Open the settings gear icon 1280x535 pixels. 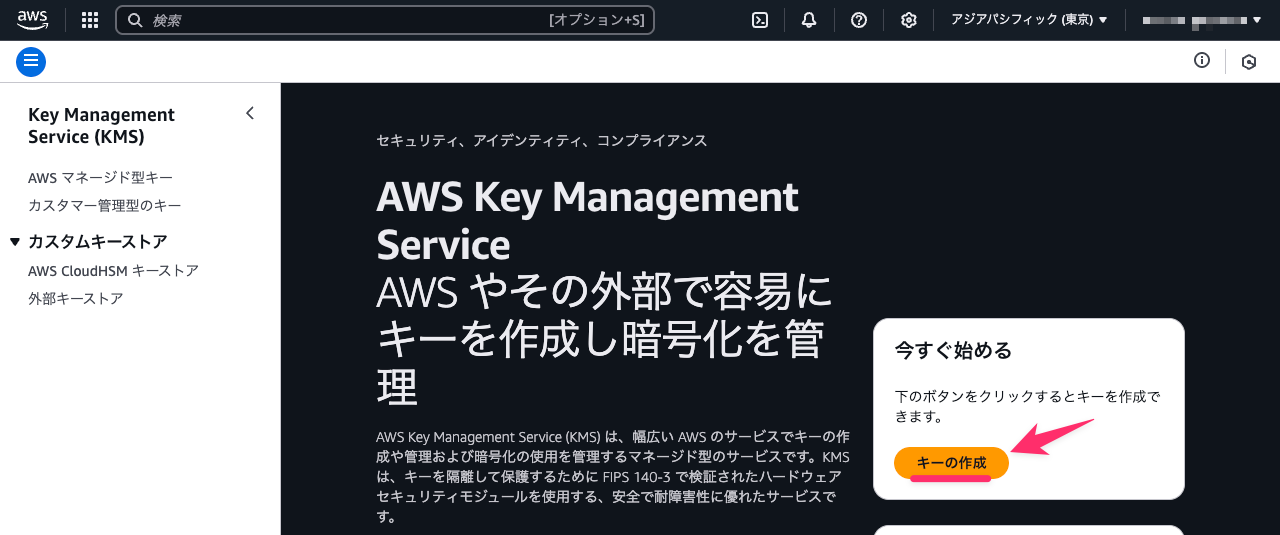[909, 20]
